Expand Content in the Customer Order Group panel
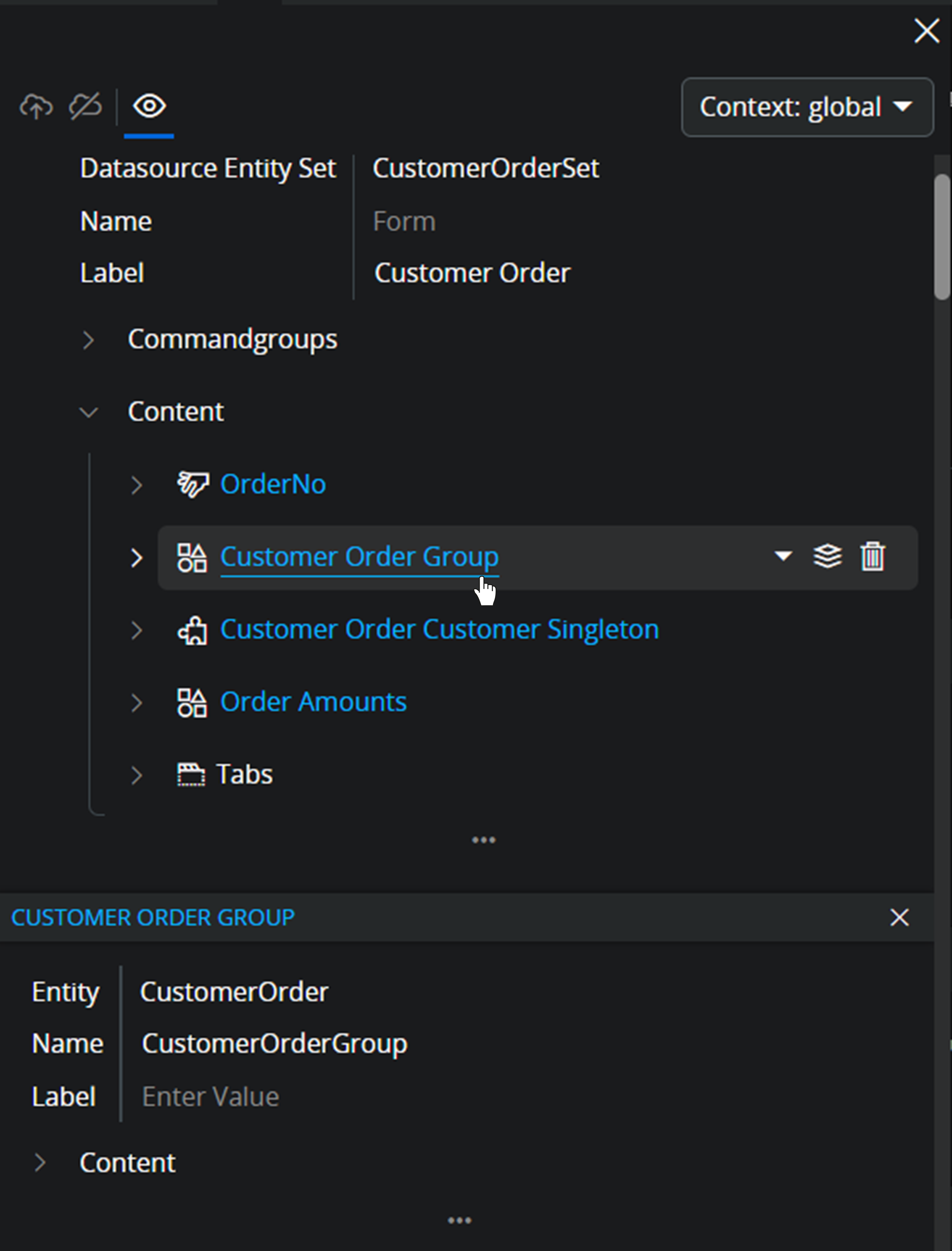This screenshot has height=1251, width=952. point(40,1162)
